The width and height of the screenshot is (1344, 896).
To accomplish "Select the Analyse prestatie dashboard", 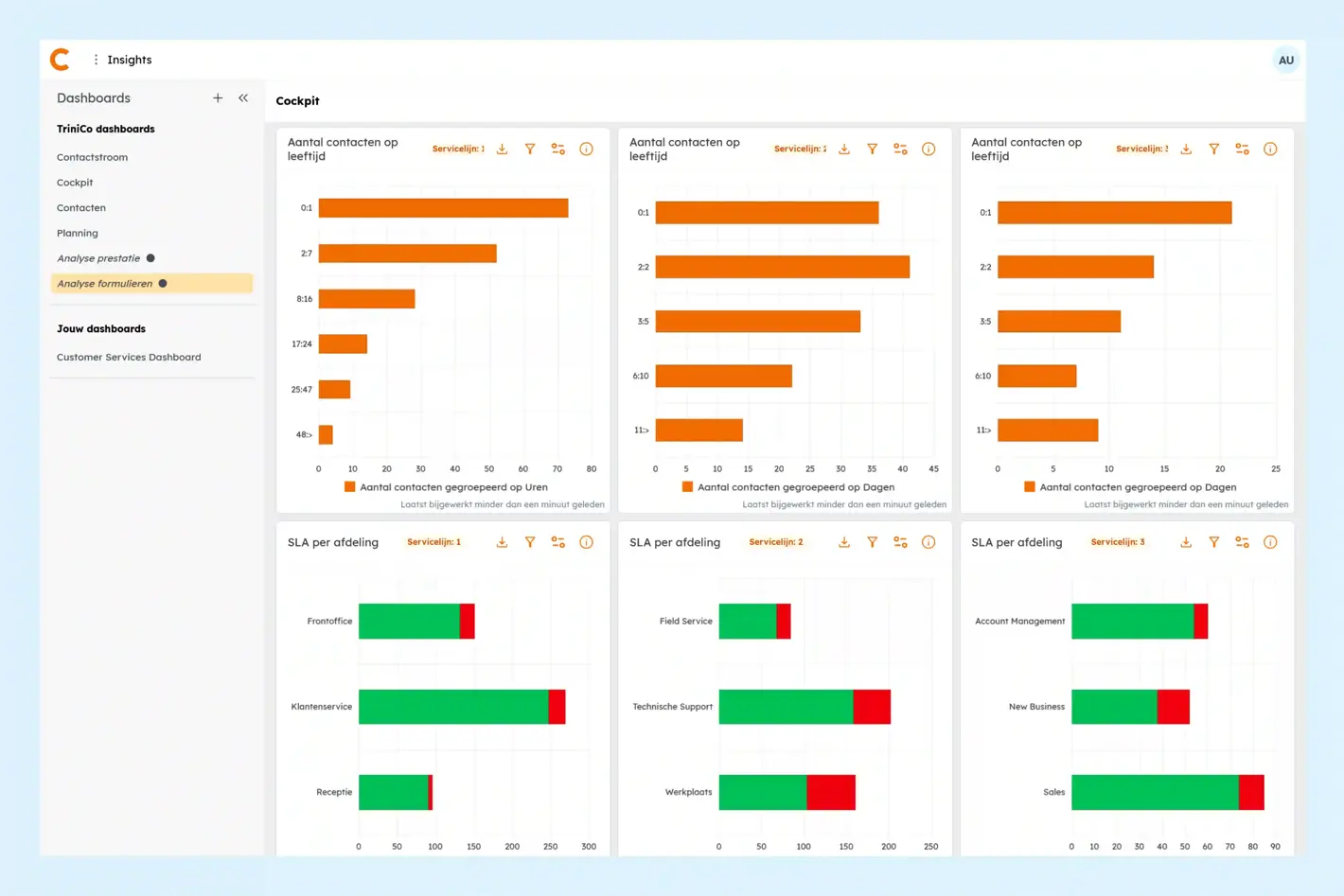I will point(98,258).
